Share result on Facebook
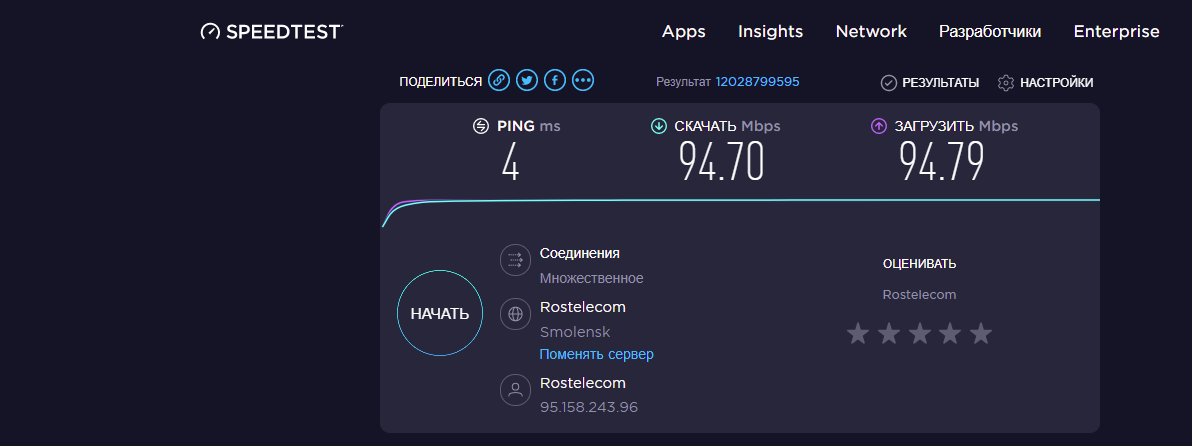The image size is (1192, 446). pos(555,80)
